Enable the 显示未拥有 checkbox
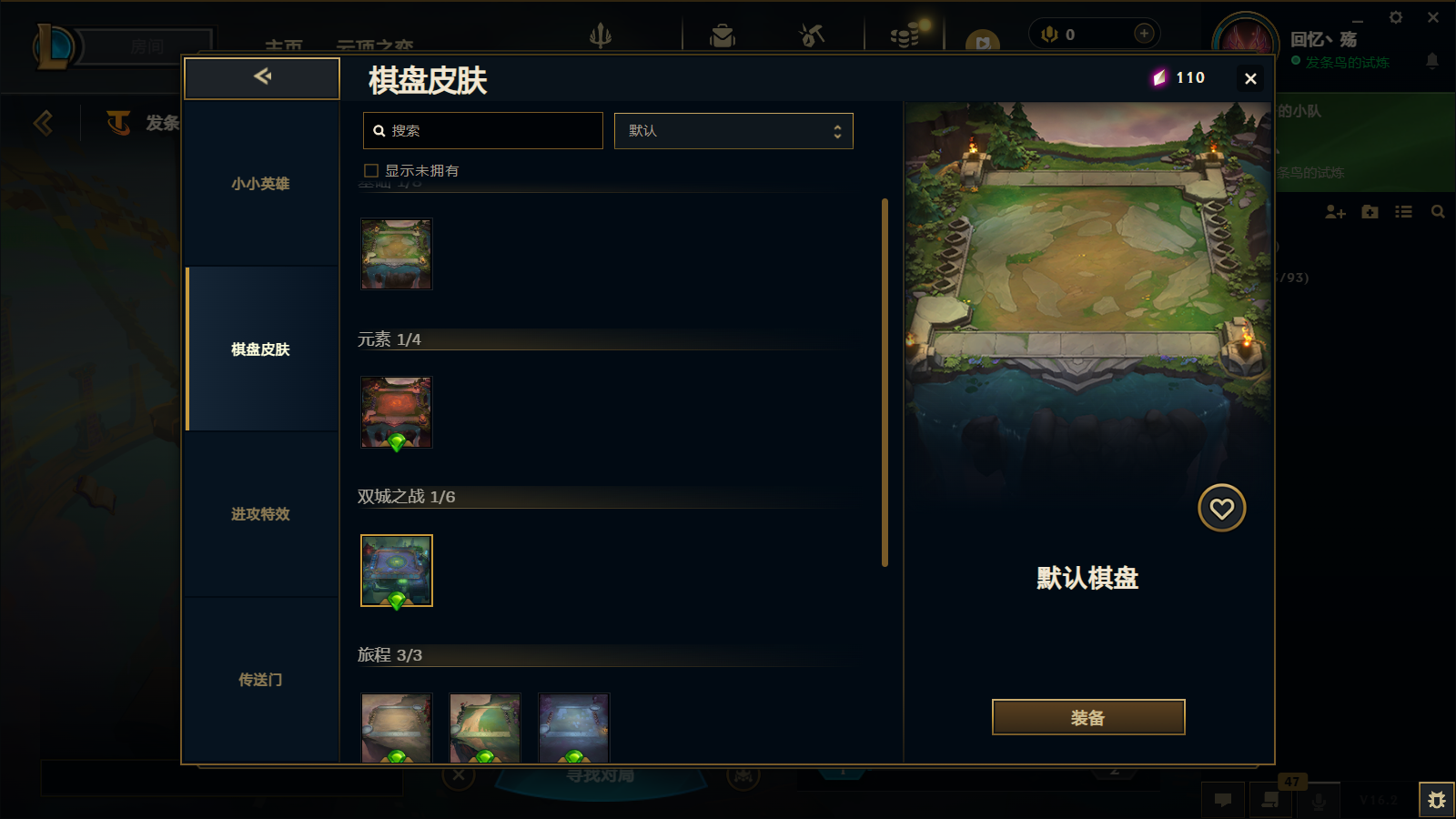The width and height of the screenshot is (1456, 819). (x=371, y=170)
